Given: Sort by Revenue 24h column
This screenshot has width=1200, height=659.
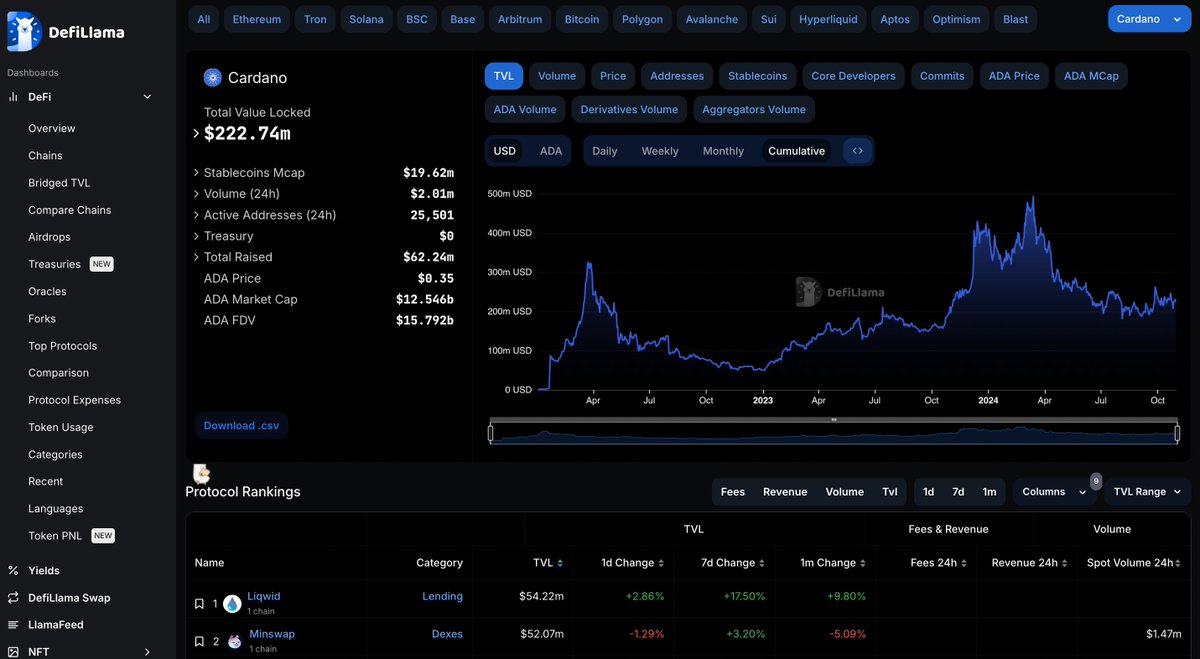Looking at the screenshot, I should pyautogui.click(x=1030, y=563).
